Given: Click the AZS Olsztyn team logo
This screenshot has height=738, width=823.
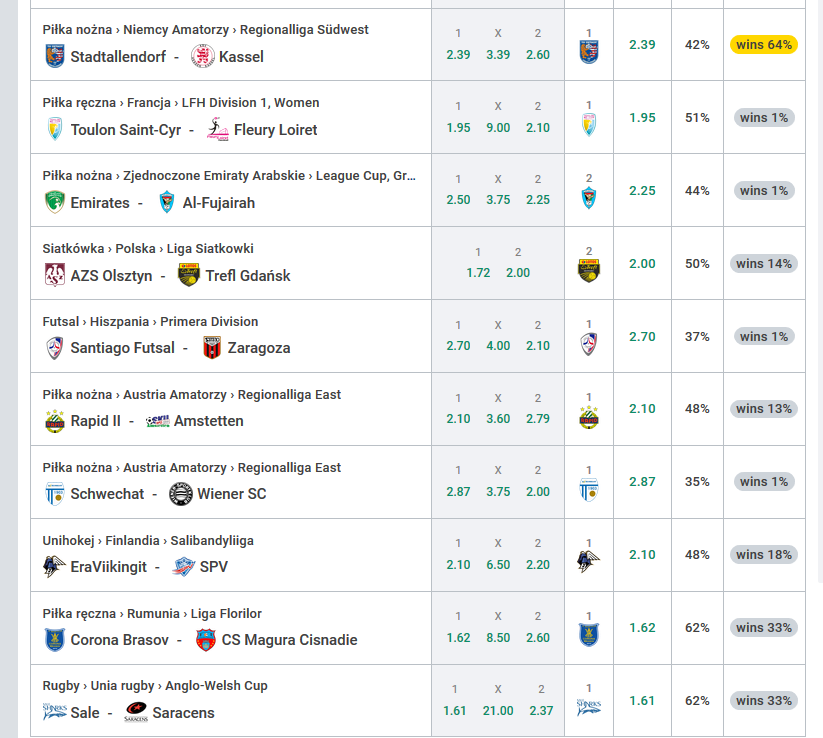Looking at the screenshot, I should point(55,275).
